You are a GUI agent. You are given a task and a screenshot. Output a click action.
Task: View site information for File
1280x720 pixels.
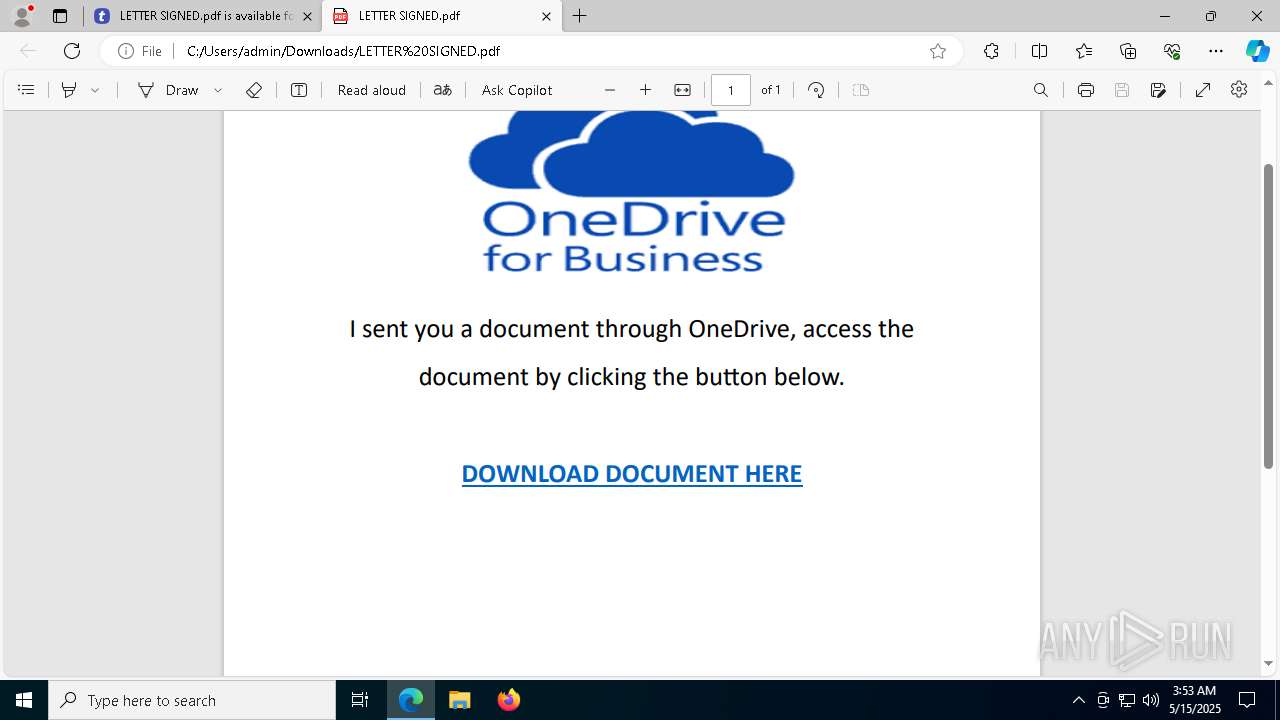coord(140,51)
